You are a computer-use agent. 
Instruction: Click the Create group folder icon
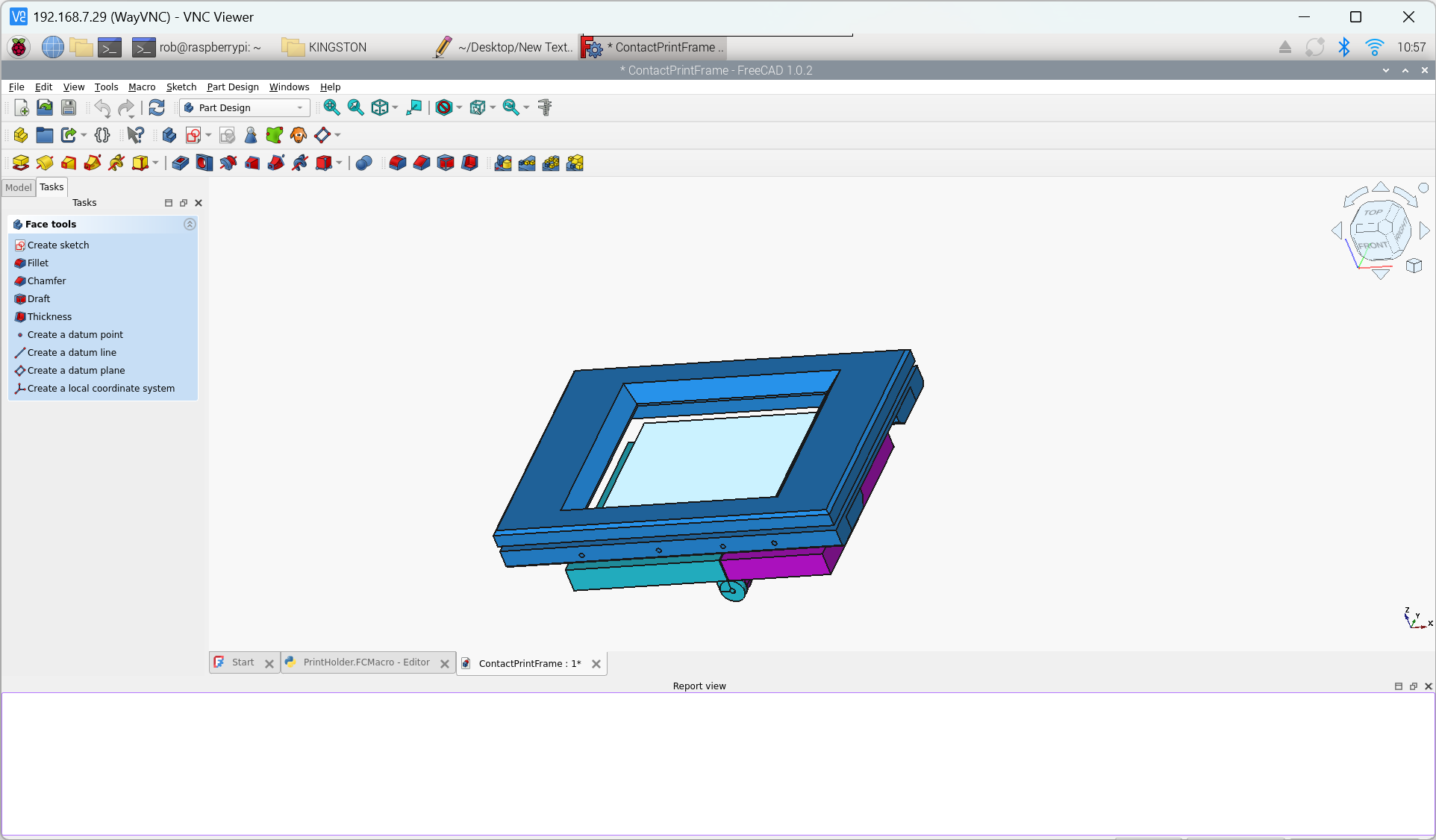[45, 135]
